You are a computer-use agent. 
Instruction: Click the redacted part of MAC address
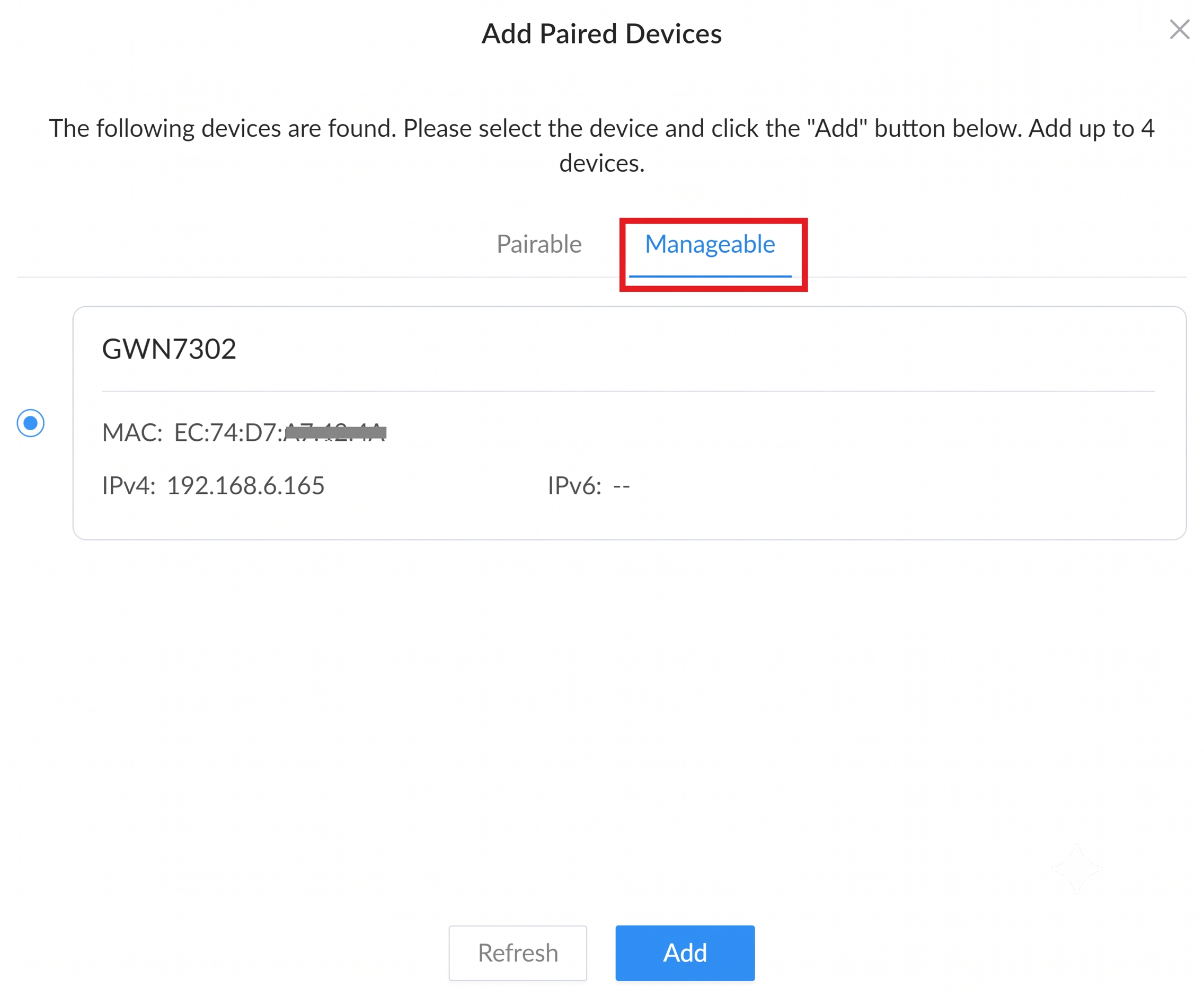[335, 432]
